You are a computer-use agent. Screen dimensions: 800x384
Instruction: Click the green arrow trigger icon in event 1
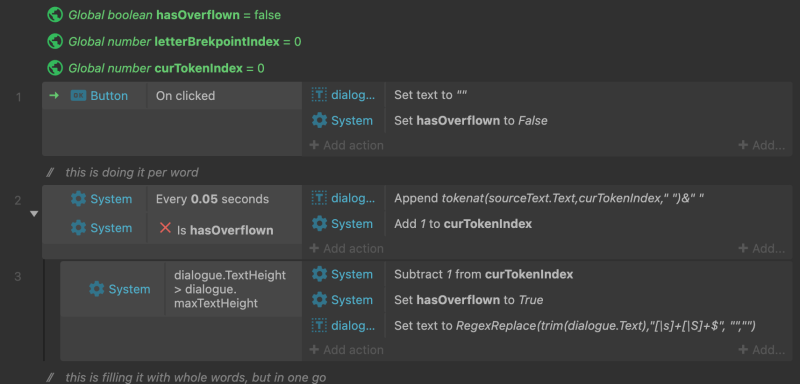pos(54,95)
